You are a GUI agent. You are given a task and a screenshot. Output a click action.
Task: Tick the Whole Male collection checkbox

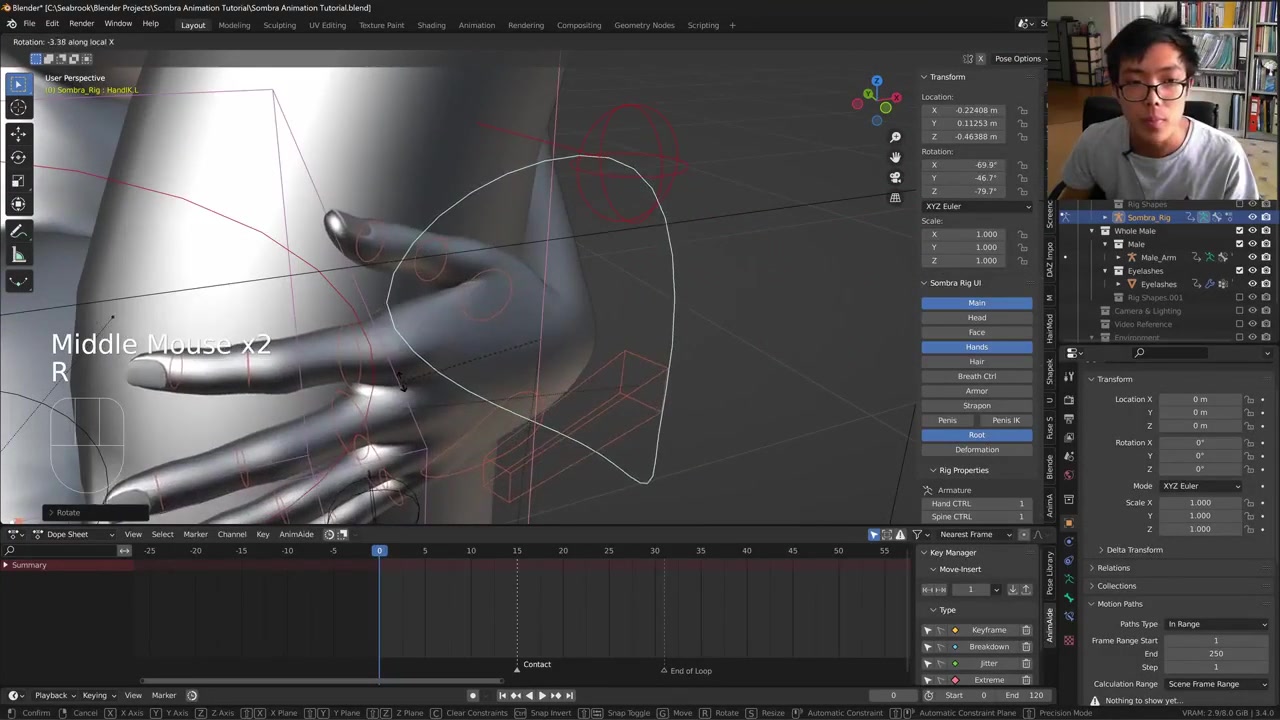pos(1239,231)
